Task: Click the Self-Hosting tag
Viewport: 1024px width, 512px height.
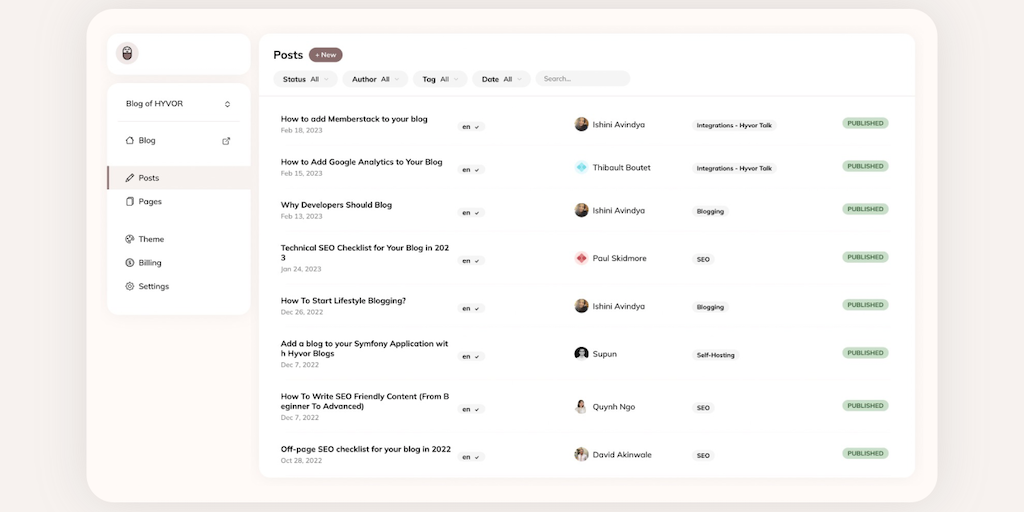Action: click(x=715, y=355)
